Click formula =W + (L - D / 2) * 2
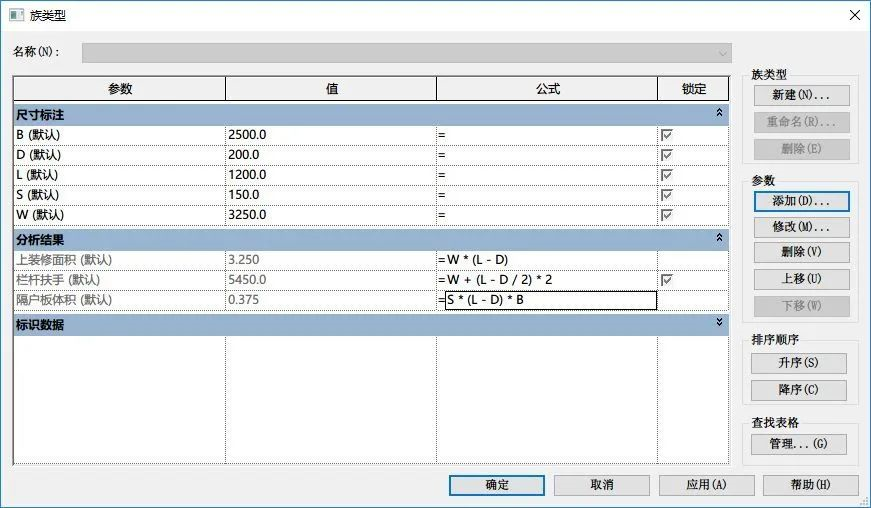This screenshot has height=508, width=871. pos(547,280)
